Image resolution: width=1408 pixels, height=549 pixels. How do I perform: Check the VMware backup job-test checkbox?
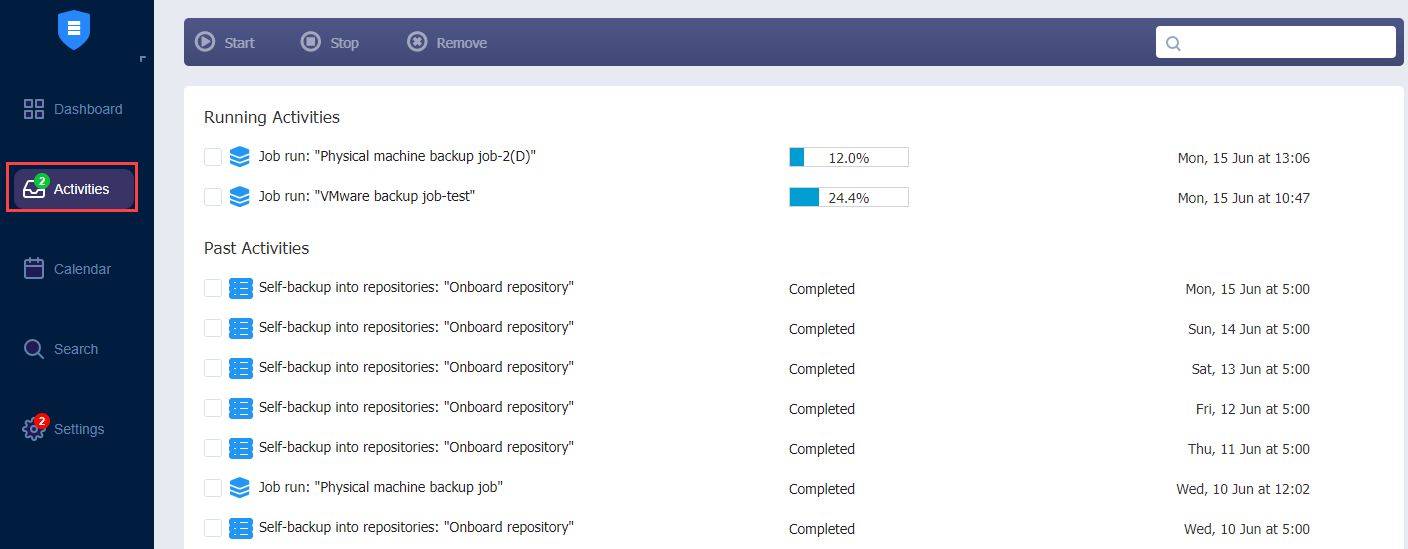point(213,197)
